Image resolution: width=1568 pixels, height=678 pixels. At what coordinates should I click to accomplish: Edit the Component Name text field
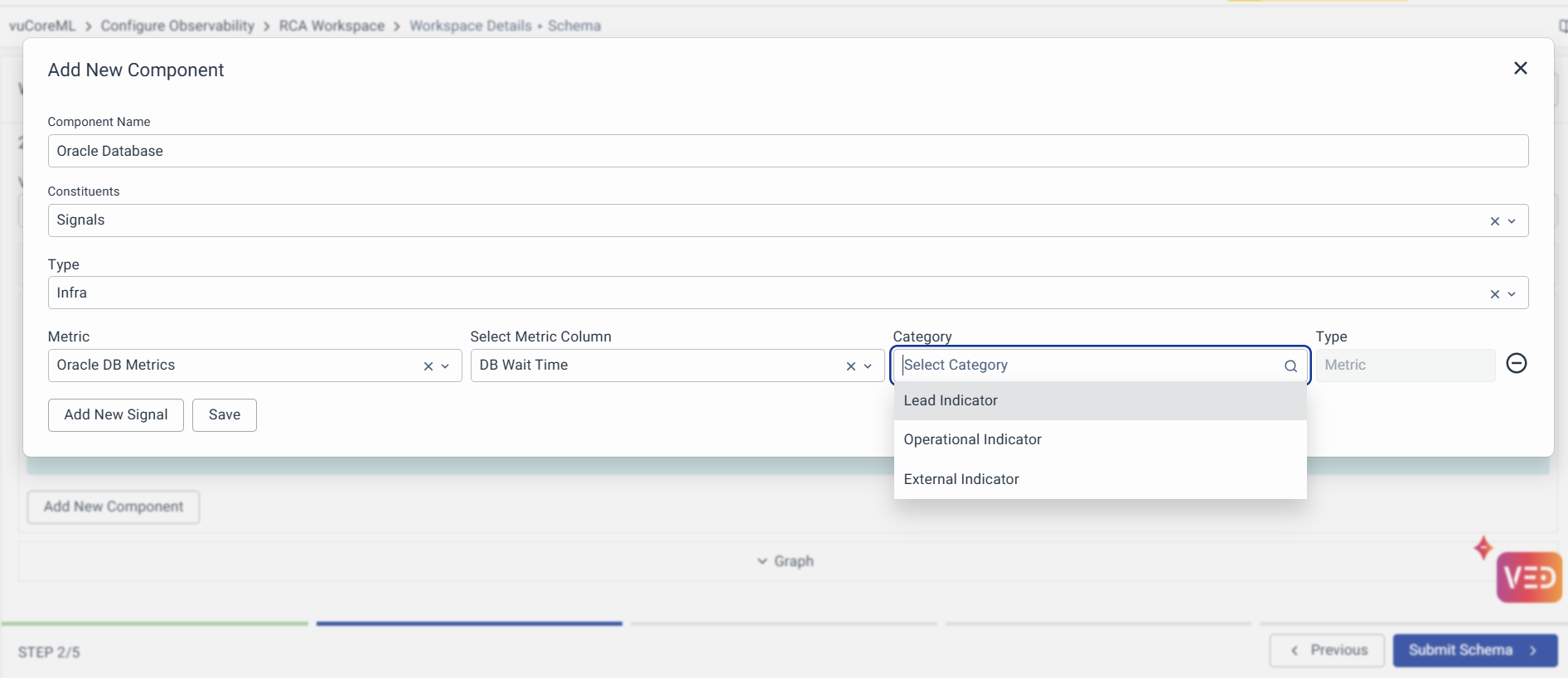click(787, 152)
